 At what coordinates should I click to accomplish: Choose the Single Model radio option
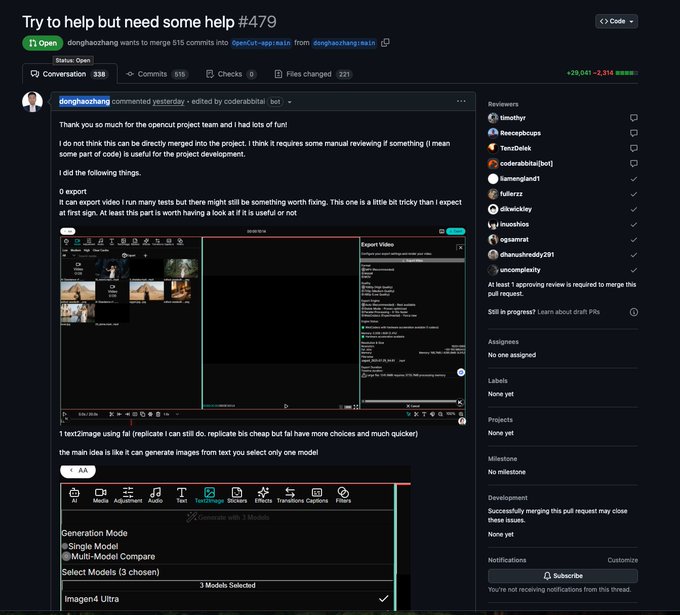(x=65, y=546)
